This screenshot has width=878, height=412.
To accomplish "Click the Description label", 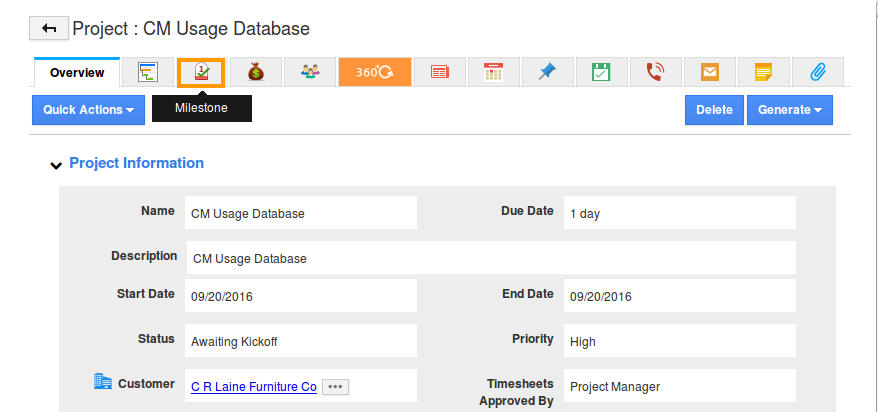I will (x=144, y=256).
